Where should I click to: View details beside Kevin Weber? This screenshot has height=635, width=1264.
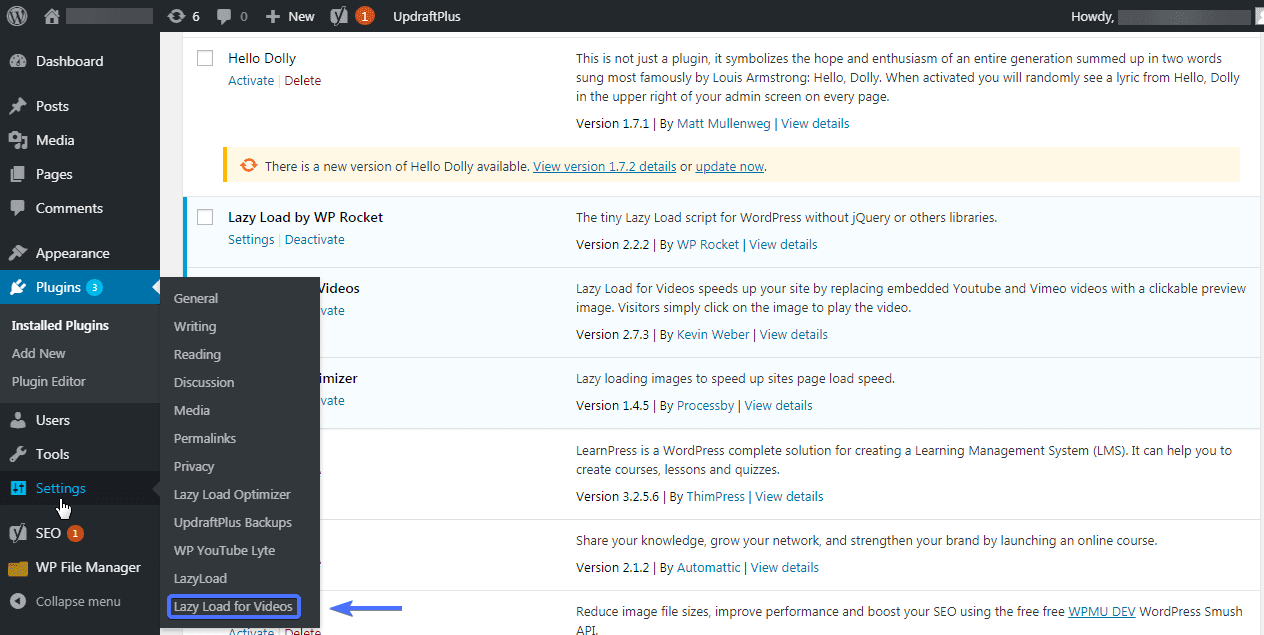[794, 334]
